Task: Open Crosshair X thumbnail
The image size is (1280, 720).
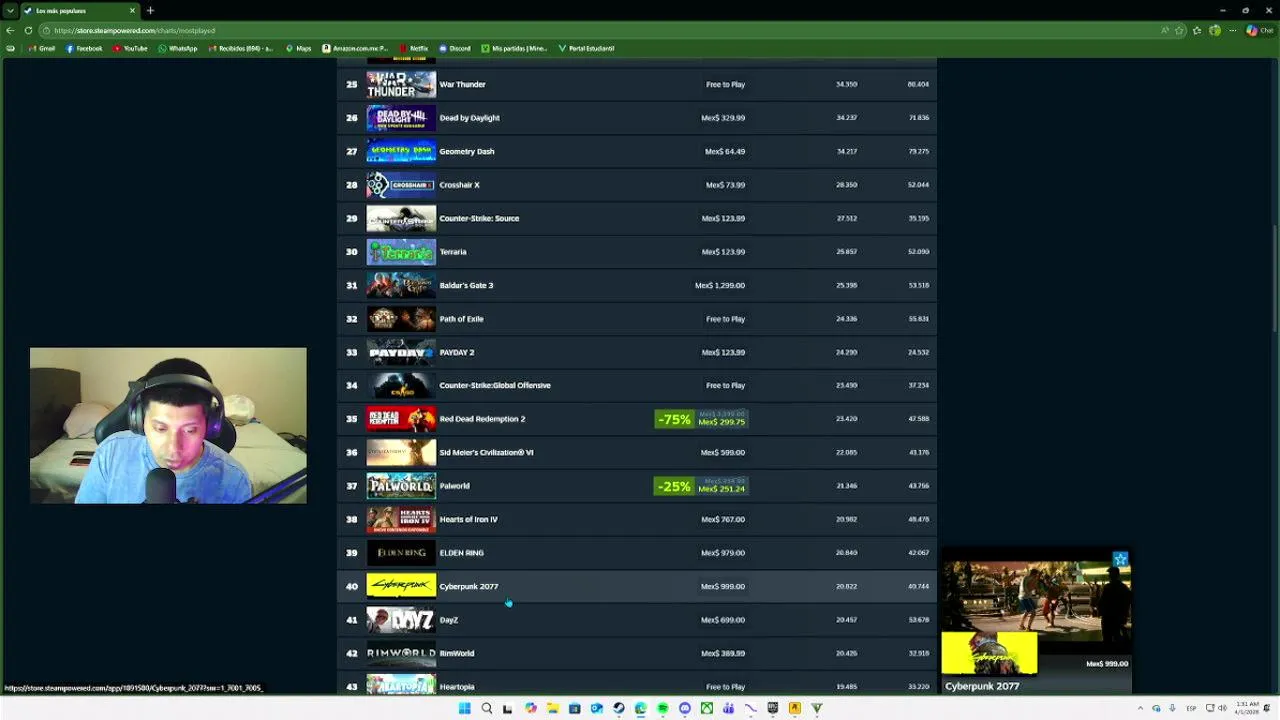Action: click(x=401, y=185)
